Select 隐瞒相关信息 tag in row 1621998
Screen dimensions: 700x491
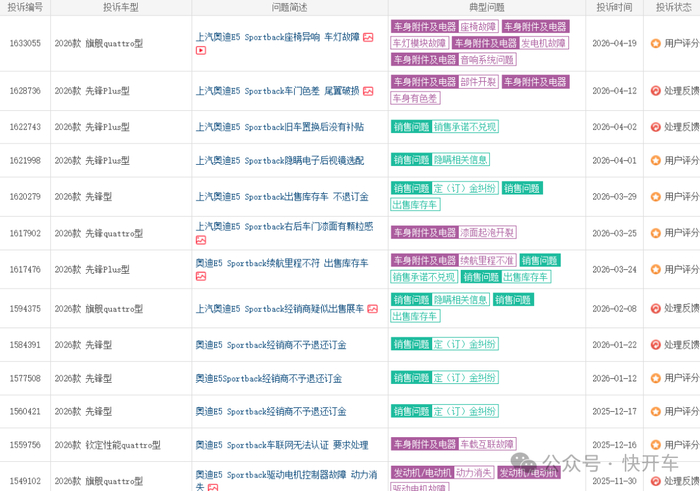[460, 160]
